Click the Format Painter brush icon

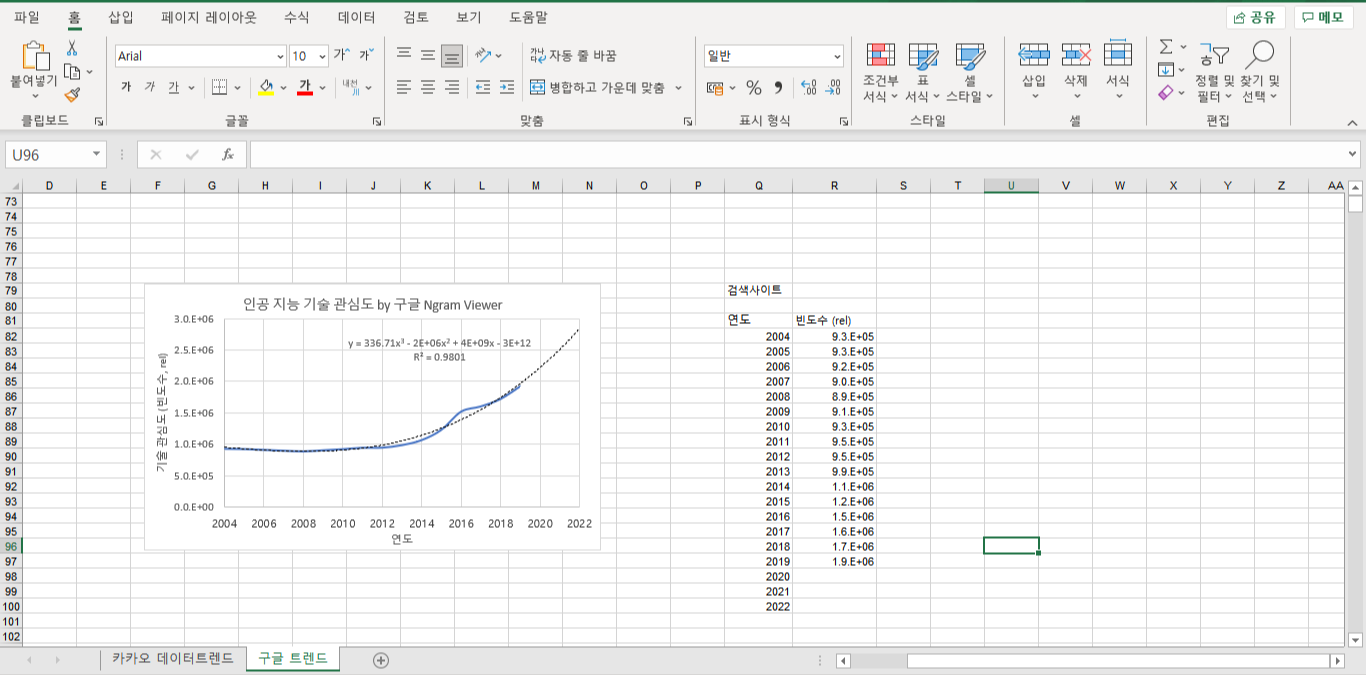tap(72, 94)
